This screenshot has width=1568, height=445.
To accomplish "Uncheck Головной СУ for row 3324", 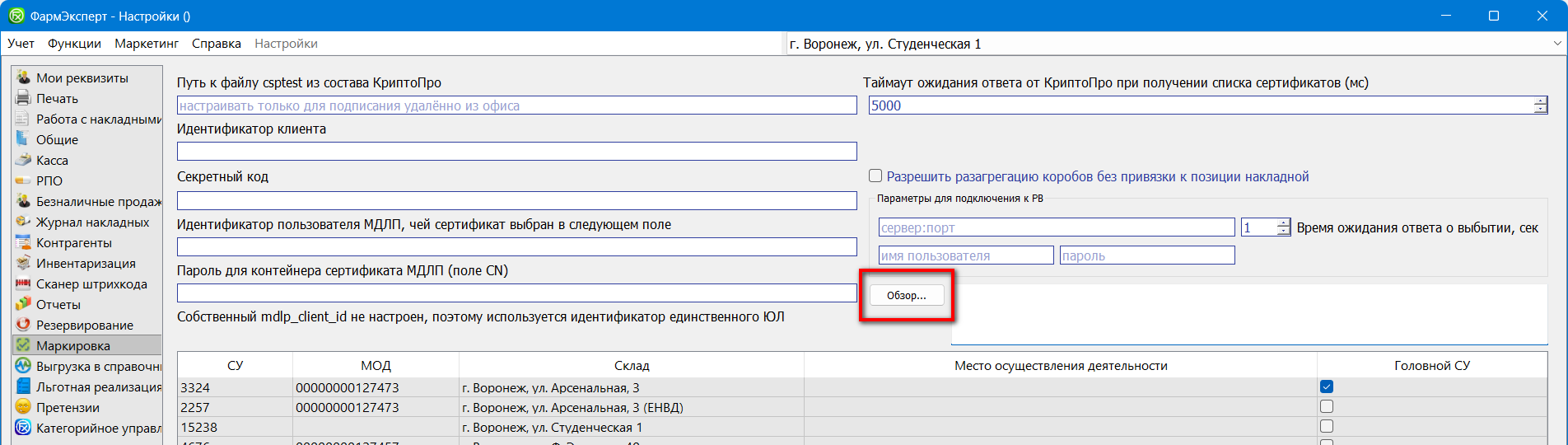I will click(x=1326, y=386).
